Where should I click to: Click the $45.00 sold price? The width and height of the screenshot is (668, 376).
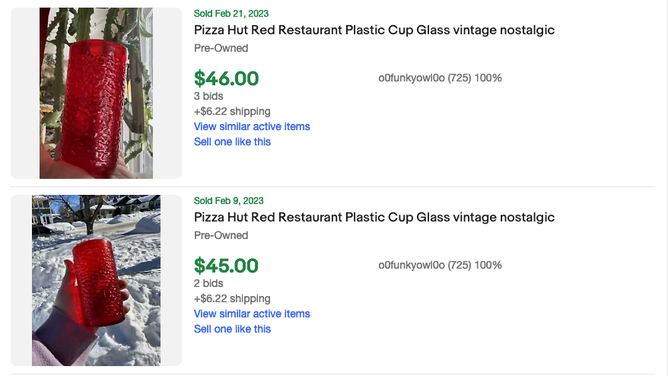(226, 266)
